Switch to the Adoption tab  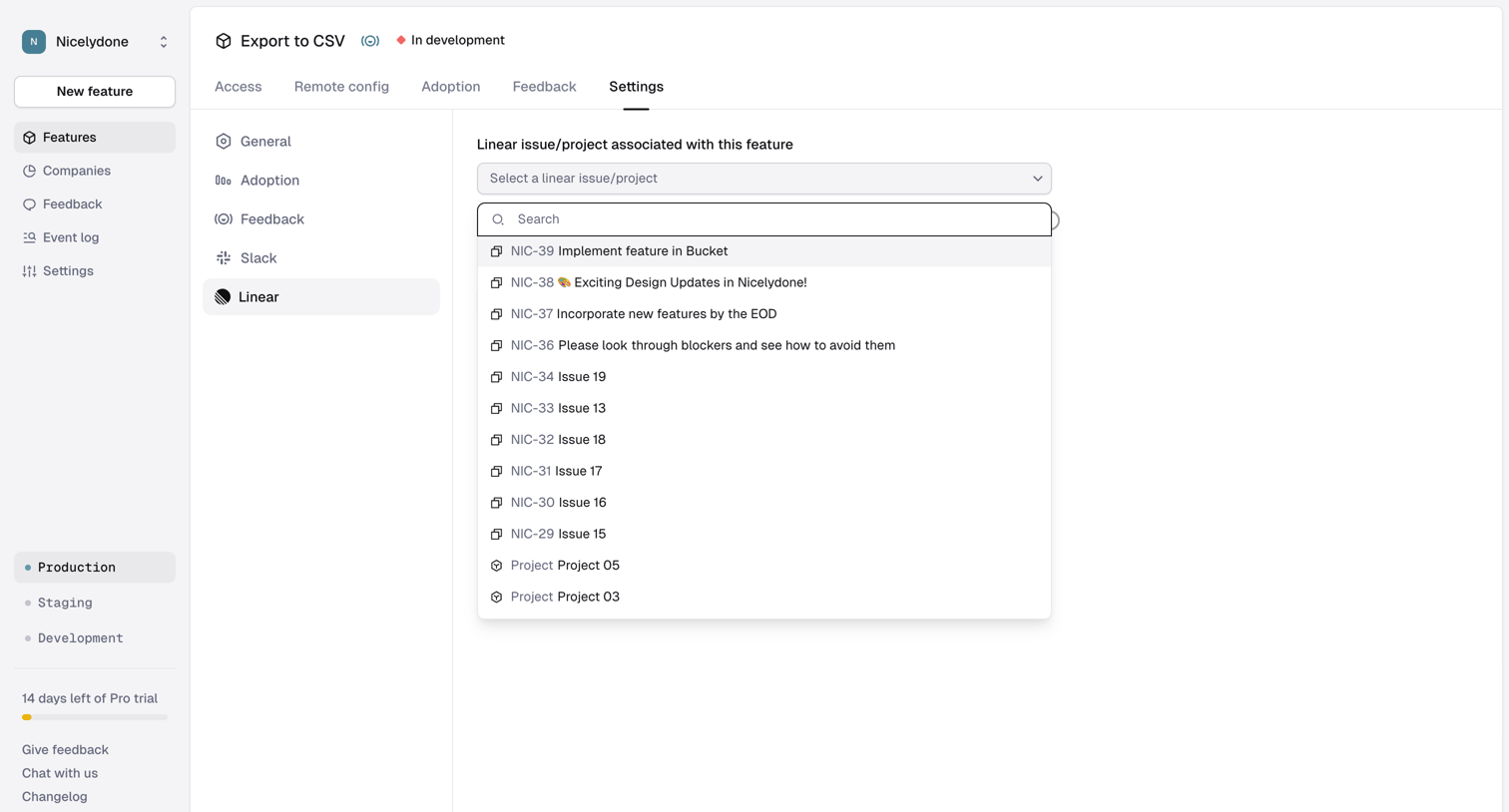(451, 87)
